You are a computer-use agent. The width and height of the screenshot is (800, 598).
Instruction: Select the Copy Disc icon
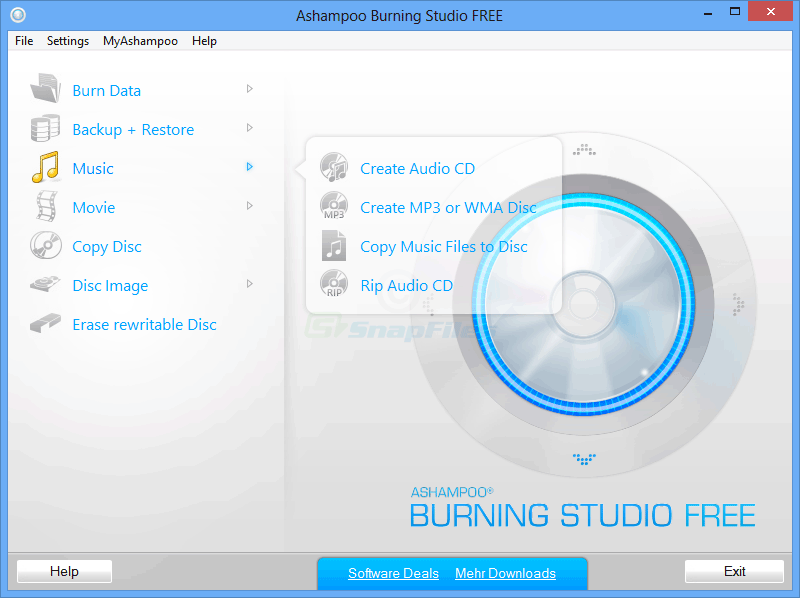(x=45, y=246)
